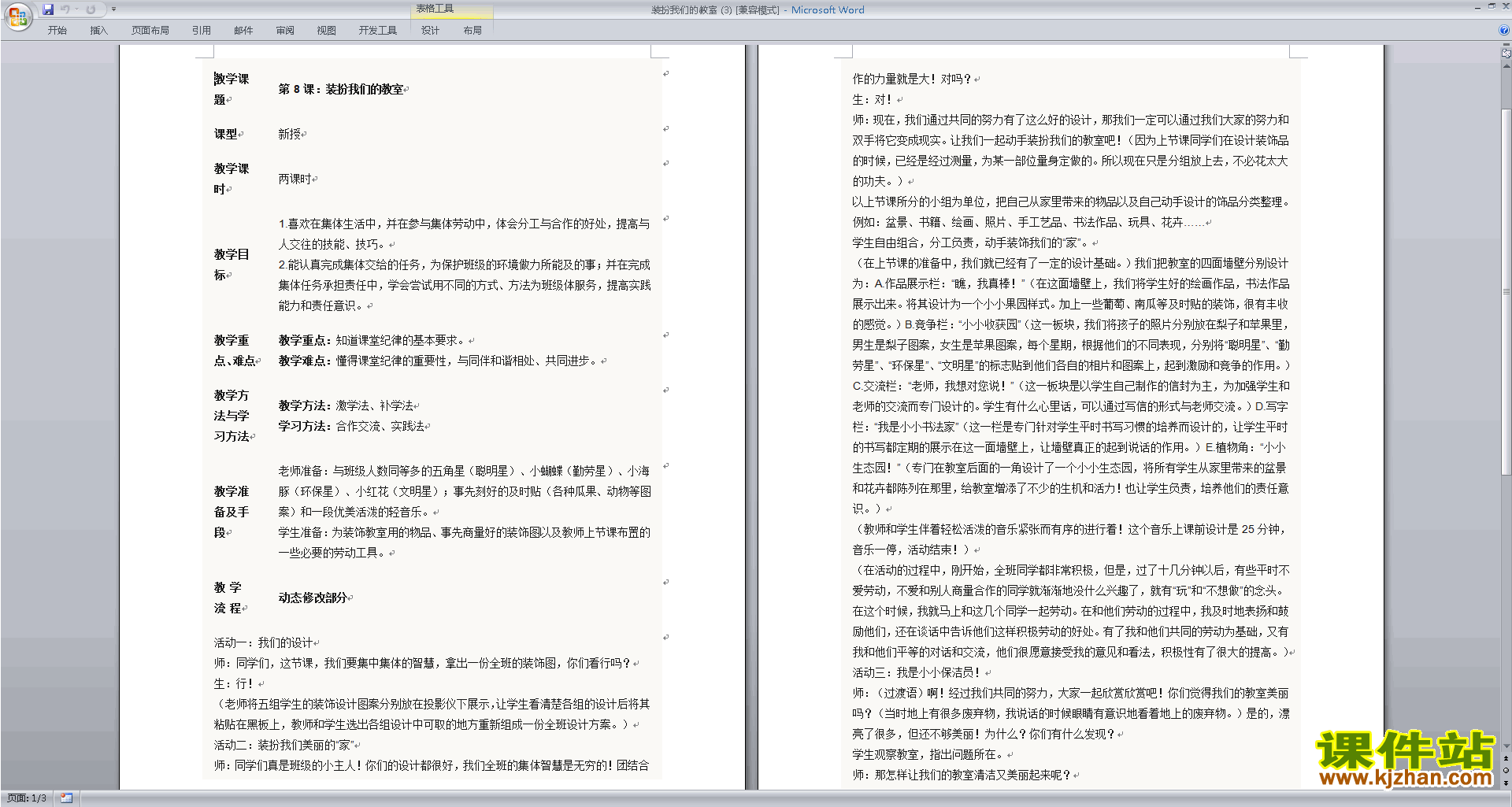The height and width of the screenshot is (807, 1512).
Task: Click the 课型 row label
Action: (x=225, y=134)
